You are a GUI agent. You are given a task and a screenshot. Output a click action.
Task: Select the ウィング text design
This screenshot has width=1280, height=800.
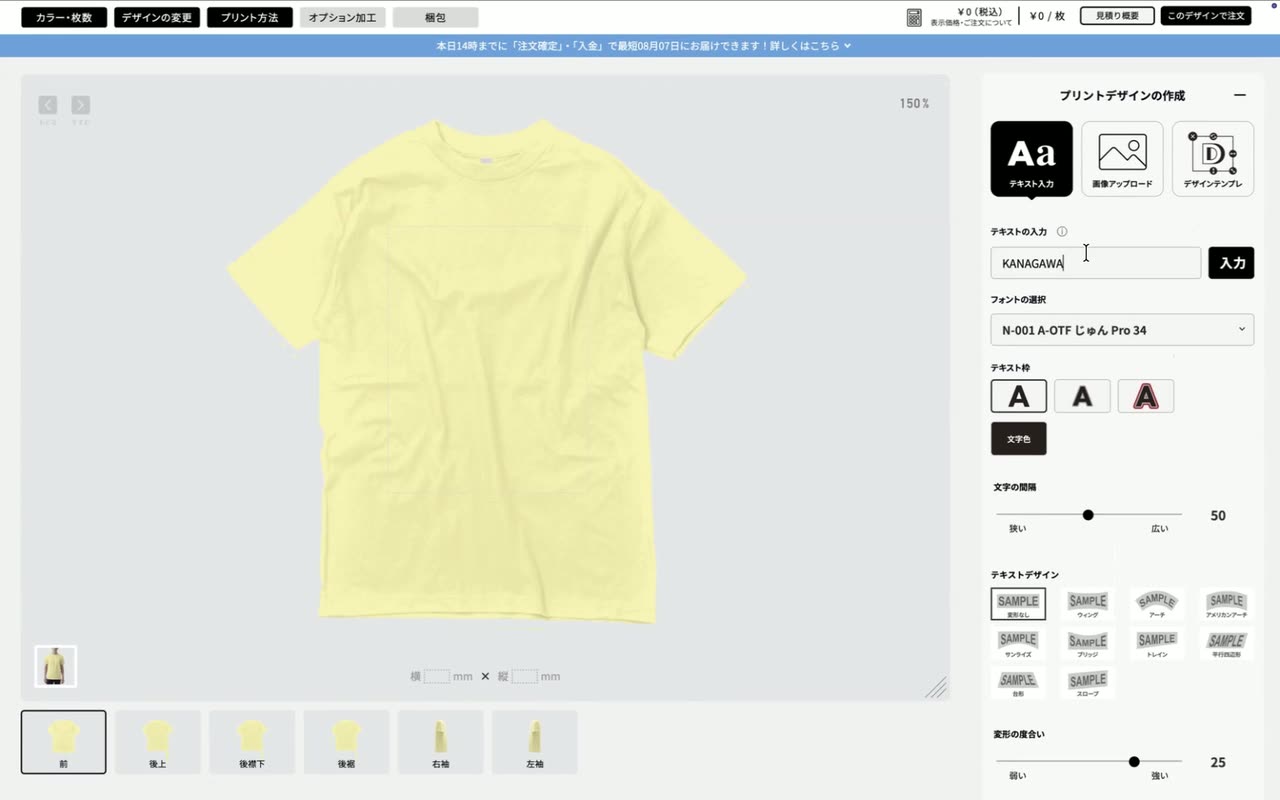click(1087, 604)
